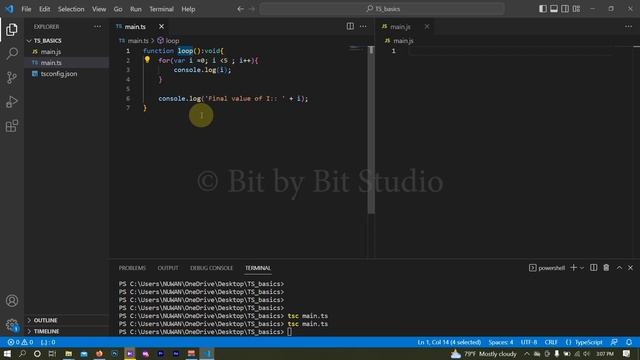Open the Run and Debug view
Screen dimensions: 640x360
tap(12, 102)
